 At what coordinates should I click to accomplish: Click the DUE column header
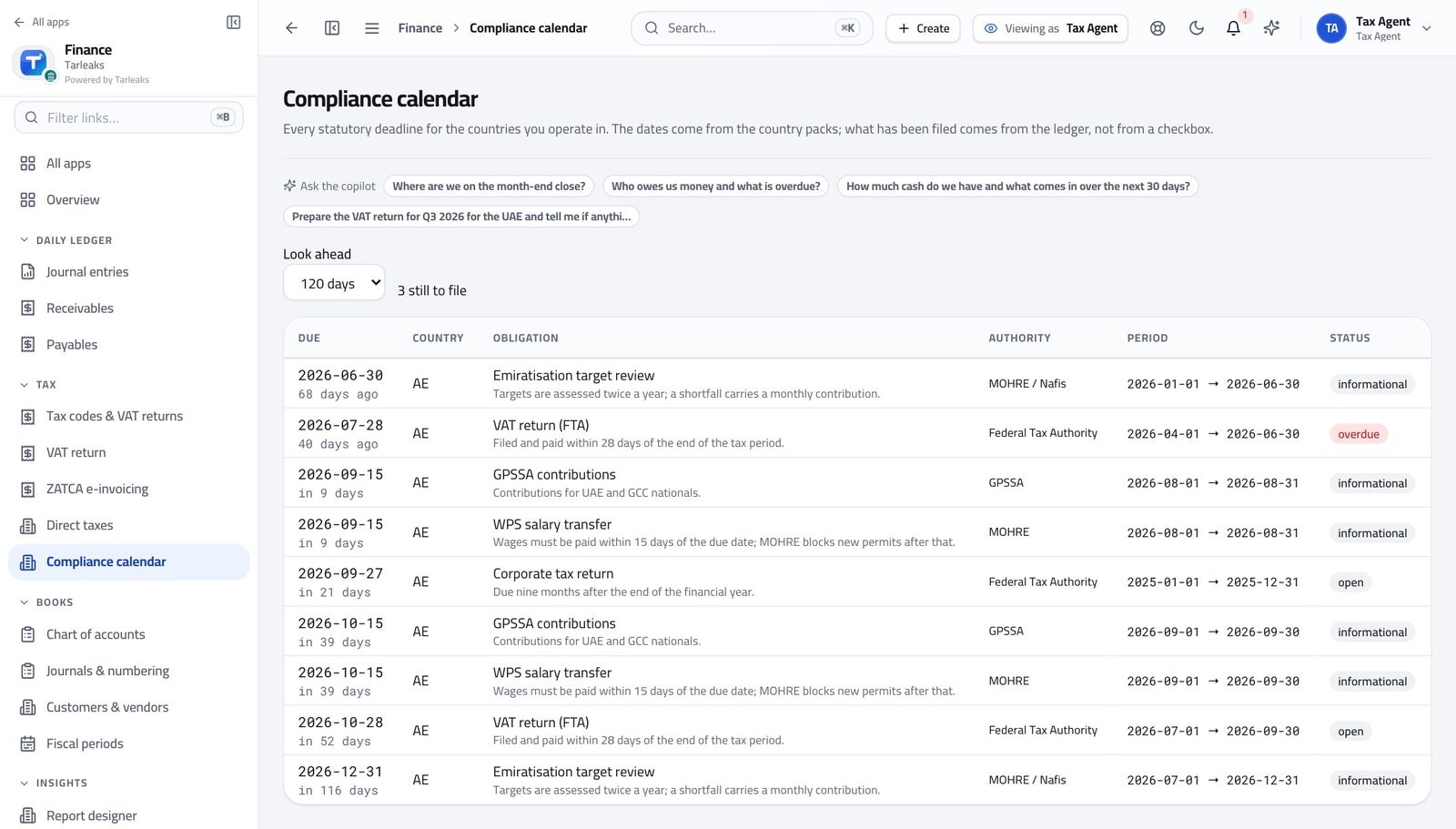309,339
